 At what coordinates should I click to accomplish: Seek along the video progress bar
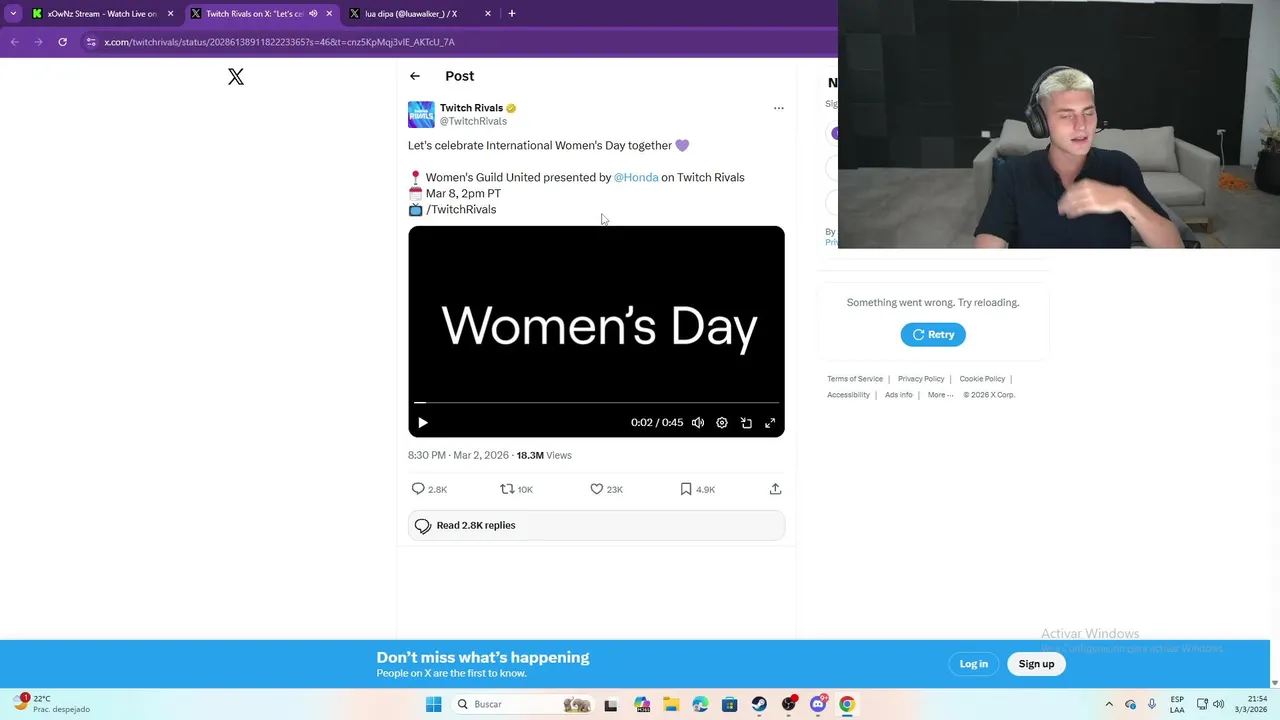pos(596,403)
